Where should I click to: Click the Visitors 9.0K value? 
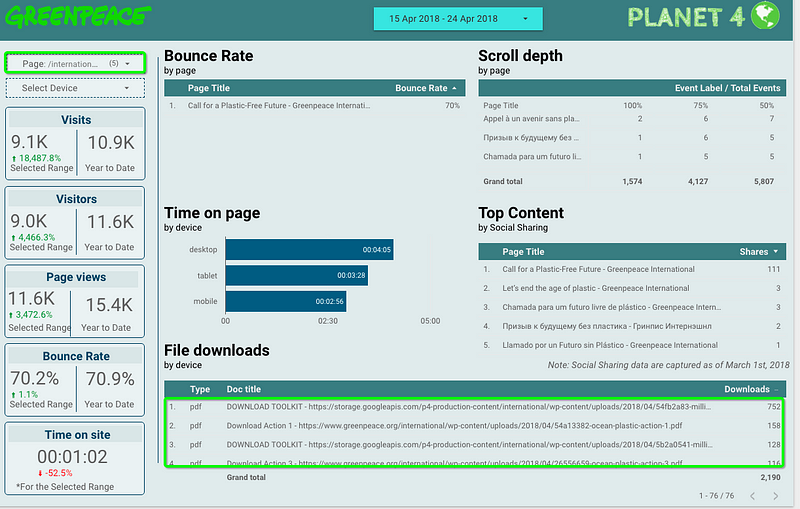[x=29, y=221]
